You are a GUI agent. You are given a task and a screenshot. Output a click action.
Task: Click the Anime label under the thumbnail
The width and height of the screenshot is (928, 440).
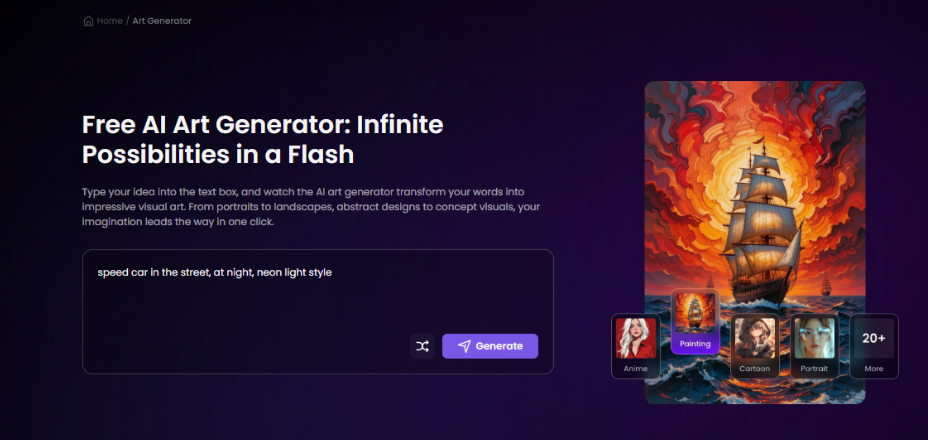pyautogui.click(x=636, y=368)
